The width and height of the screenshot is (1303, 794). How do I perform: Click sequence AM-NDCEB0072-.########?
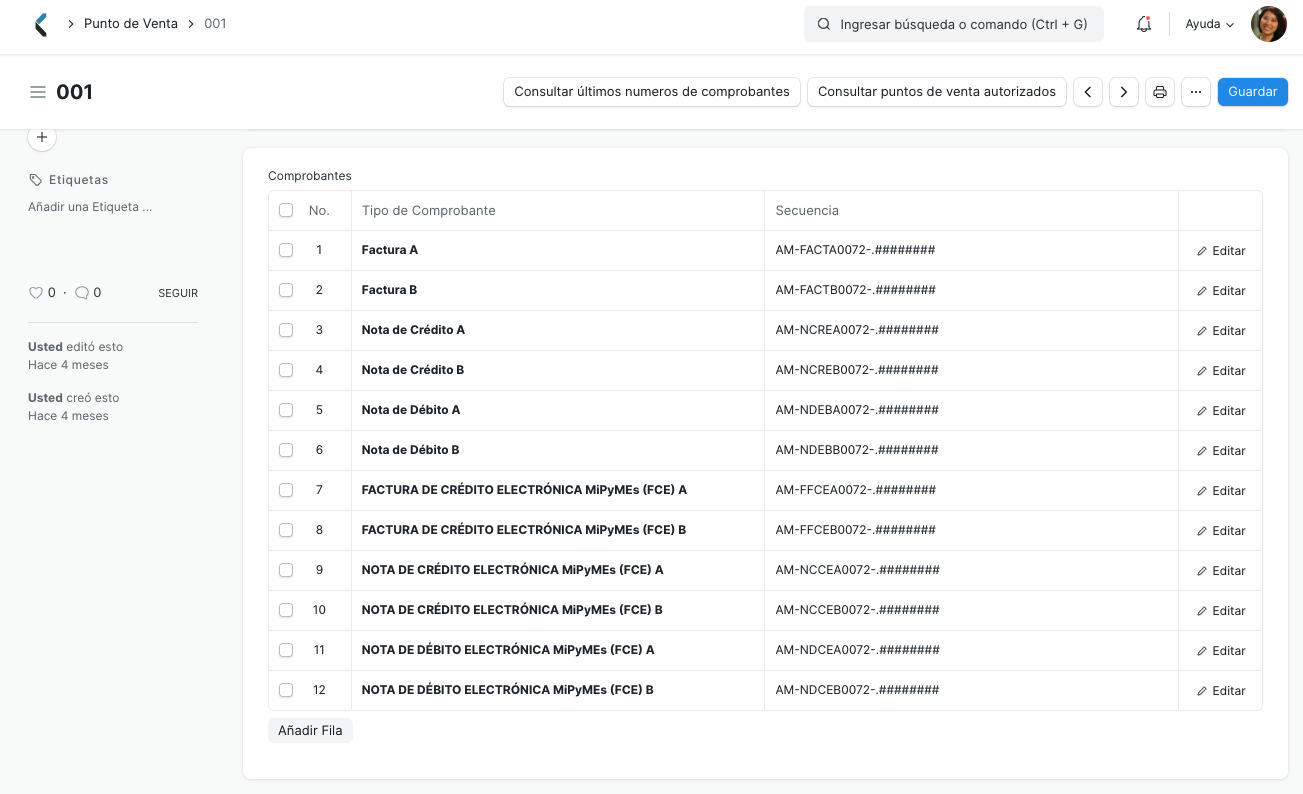[x=857, y=690]
